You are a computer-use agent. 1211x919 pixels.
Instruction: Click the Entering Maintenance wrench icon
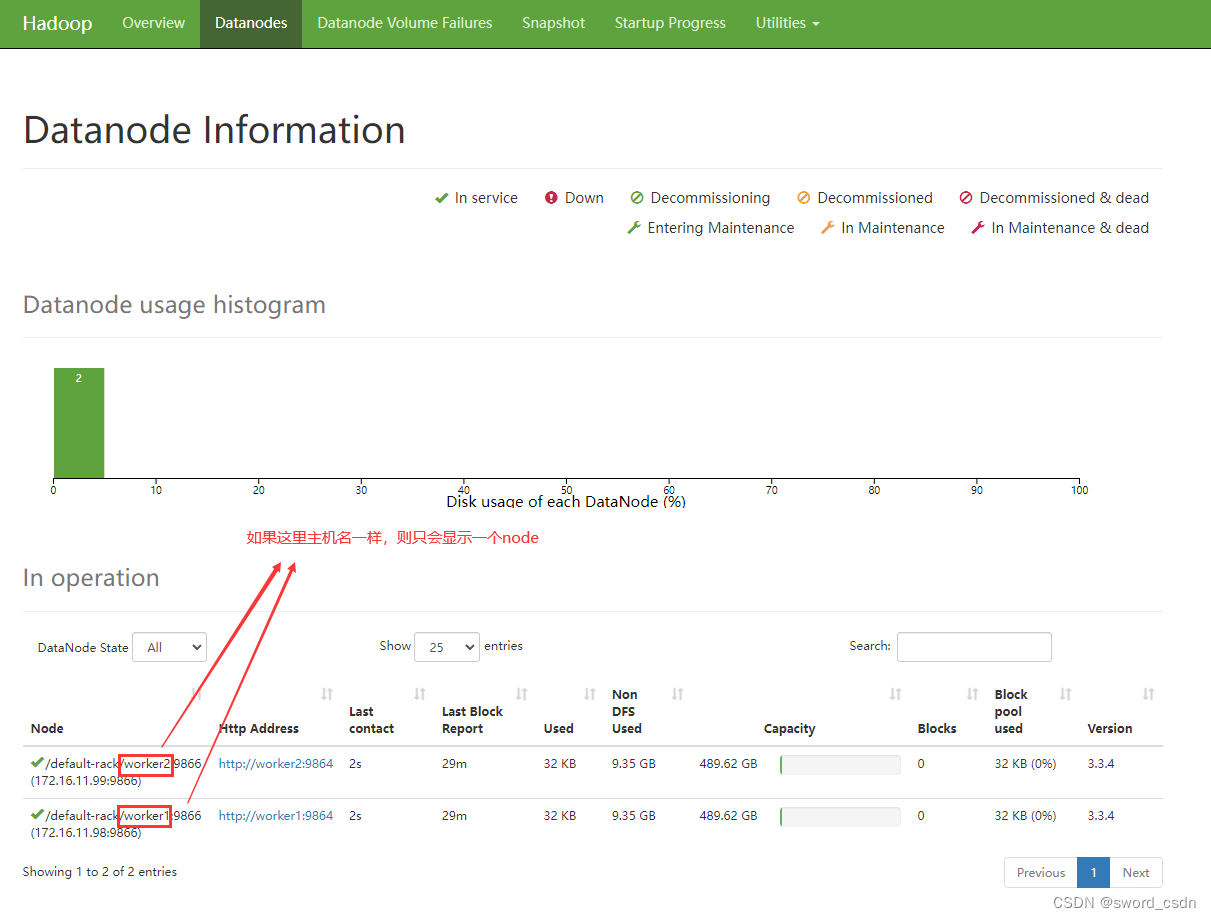coord(633,228)
